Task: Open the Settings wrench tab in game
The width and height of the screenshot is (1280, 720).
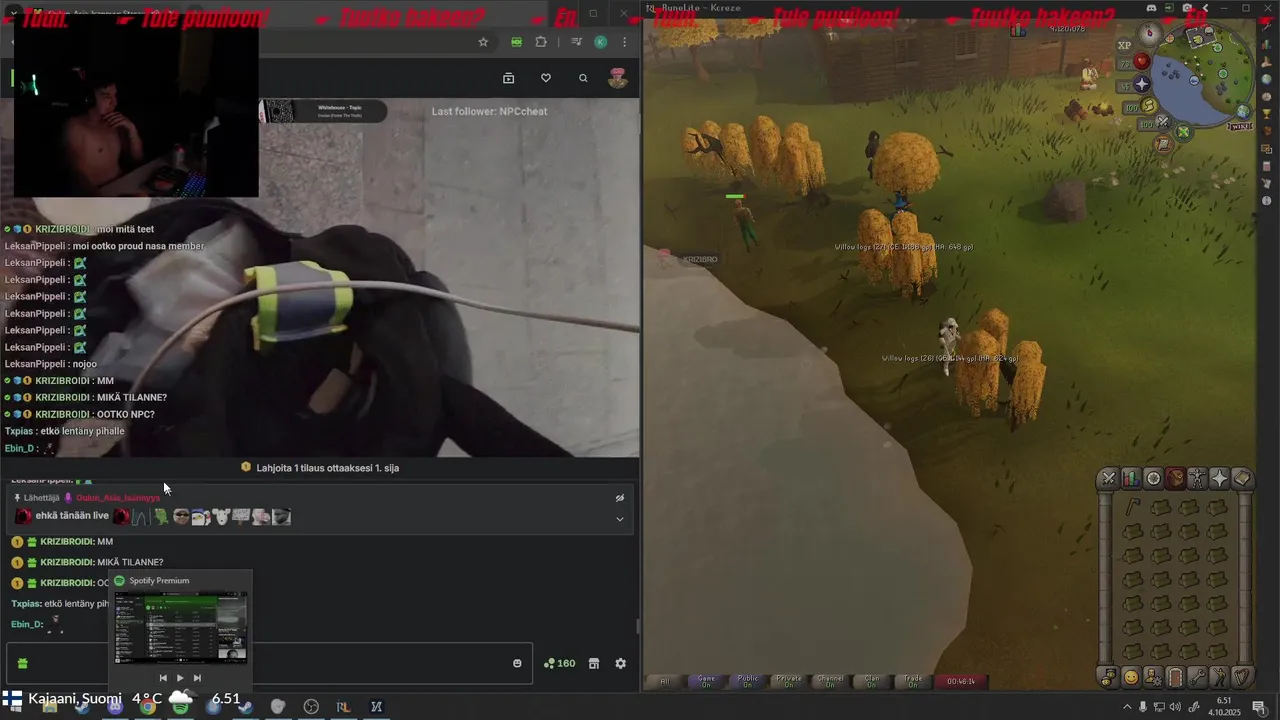Action: pos(1197,677)
